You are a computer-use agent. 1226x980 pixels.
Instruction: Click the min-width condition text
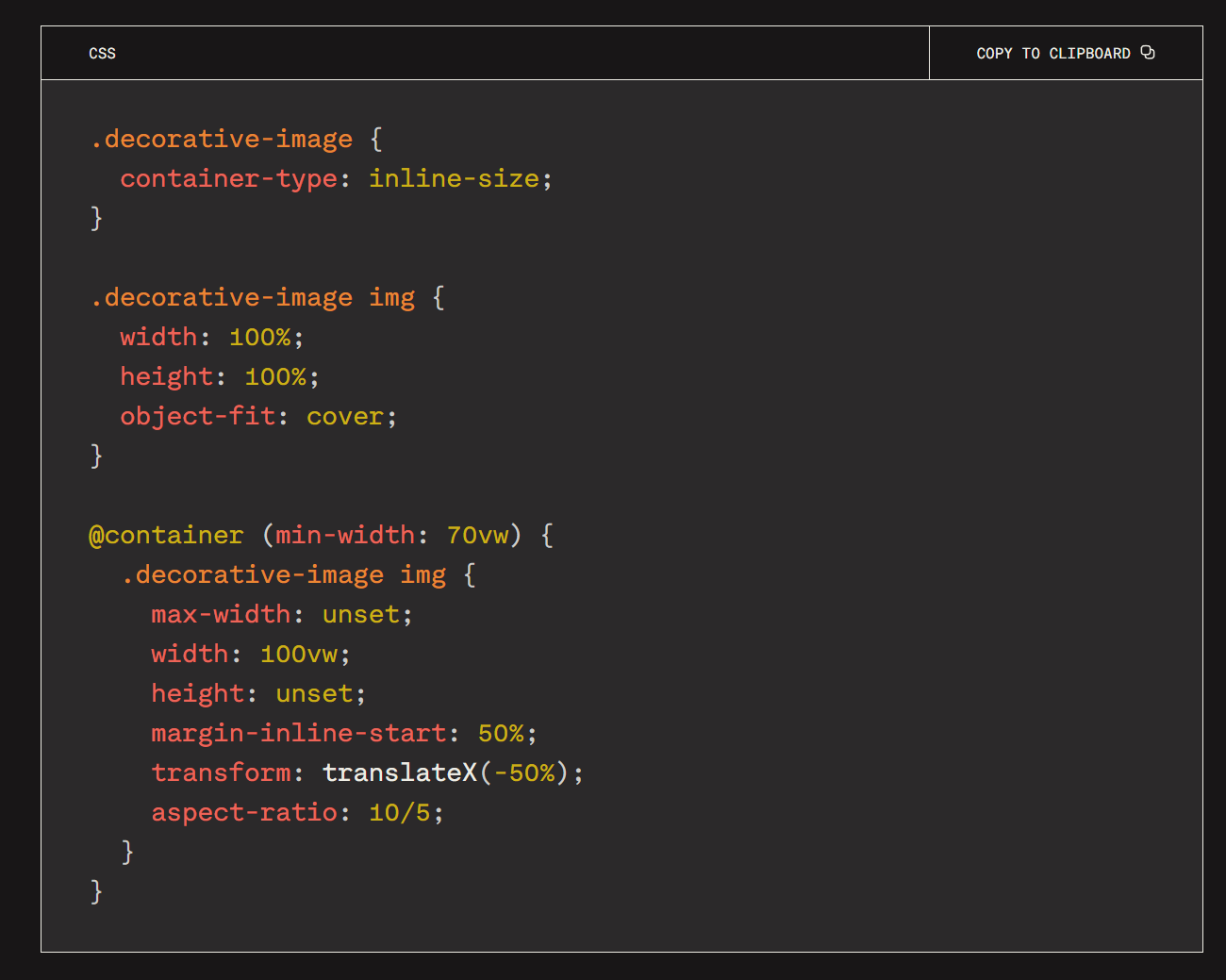coord(345,535)
